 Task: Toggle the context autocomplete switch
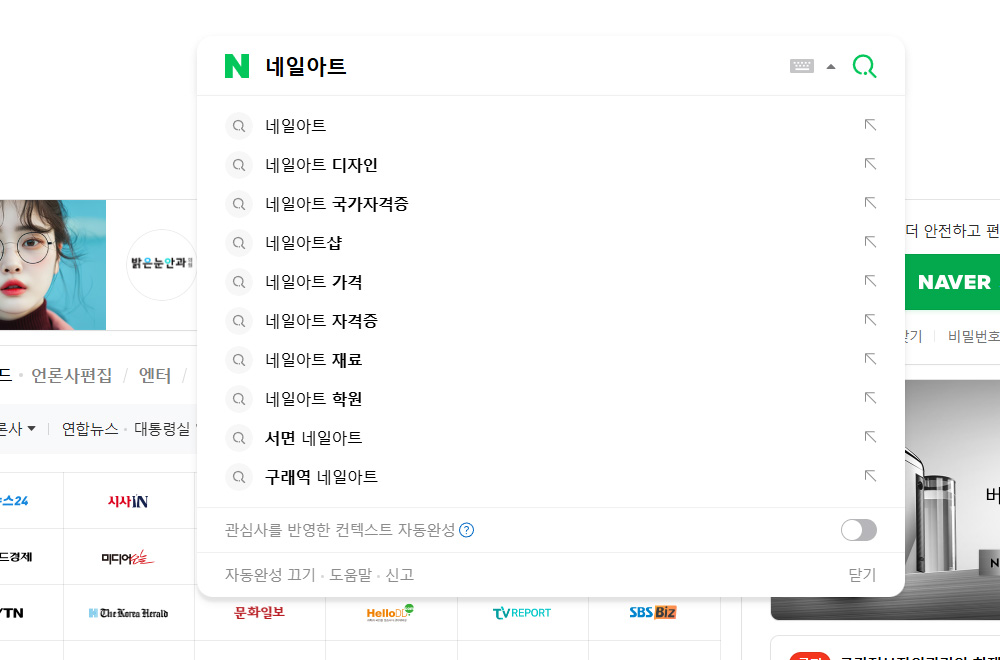[858, 530]
